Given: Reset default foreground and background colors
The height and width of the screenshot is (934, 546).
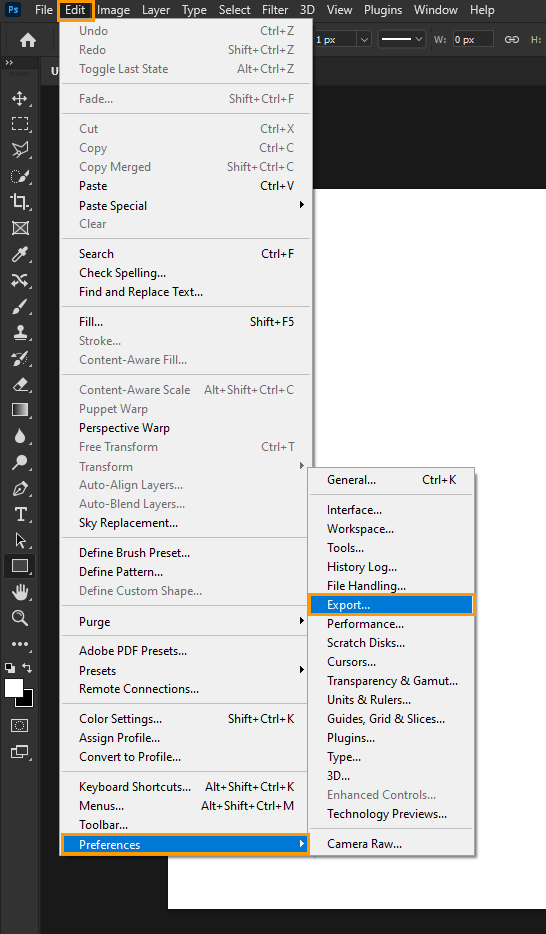Looking at the screenshot, I should pos(10,668).
